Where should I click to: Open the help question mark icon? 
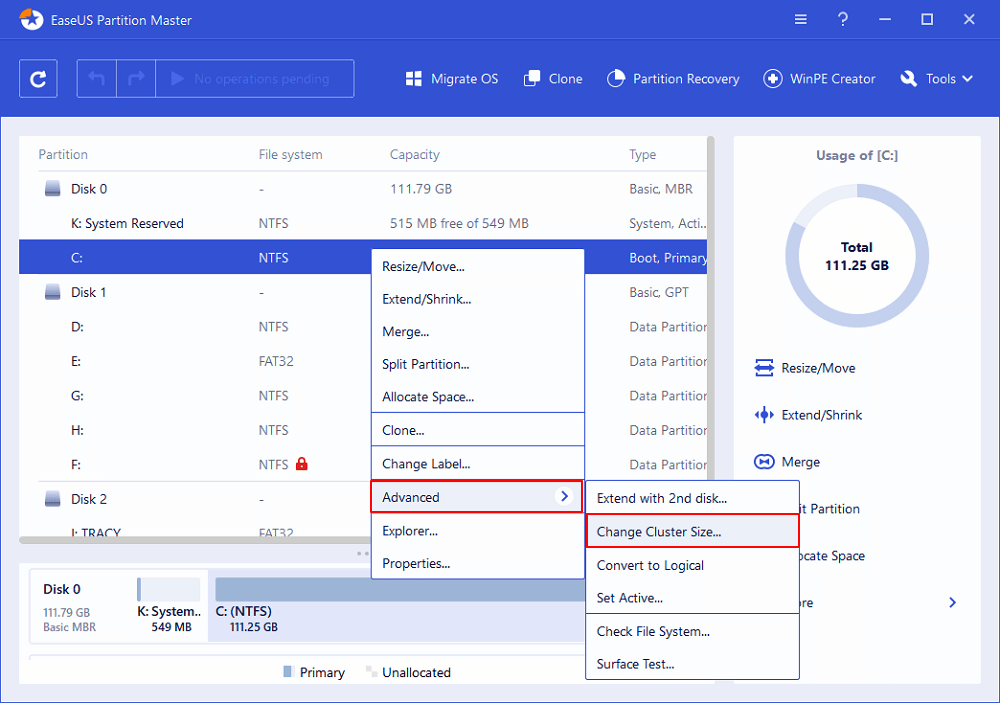tap(842, 20)
